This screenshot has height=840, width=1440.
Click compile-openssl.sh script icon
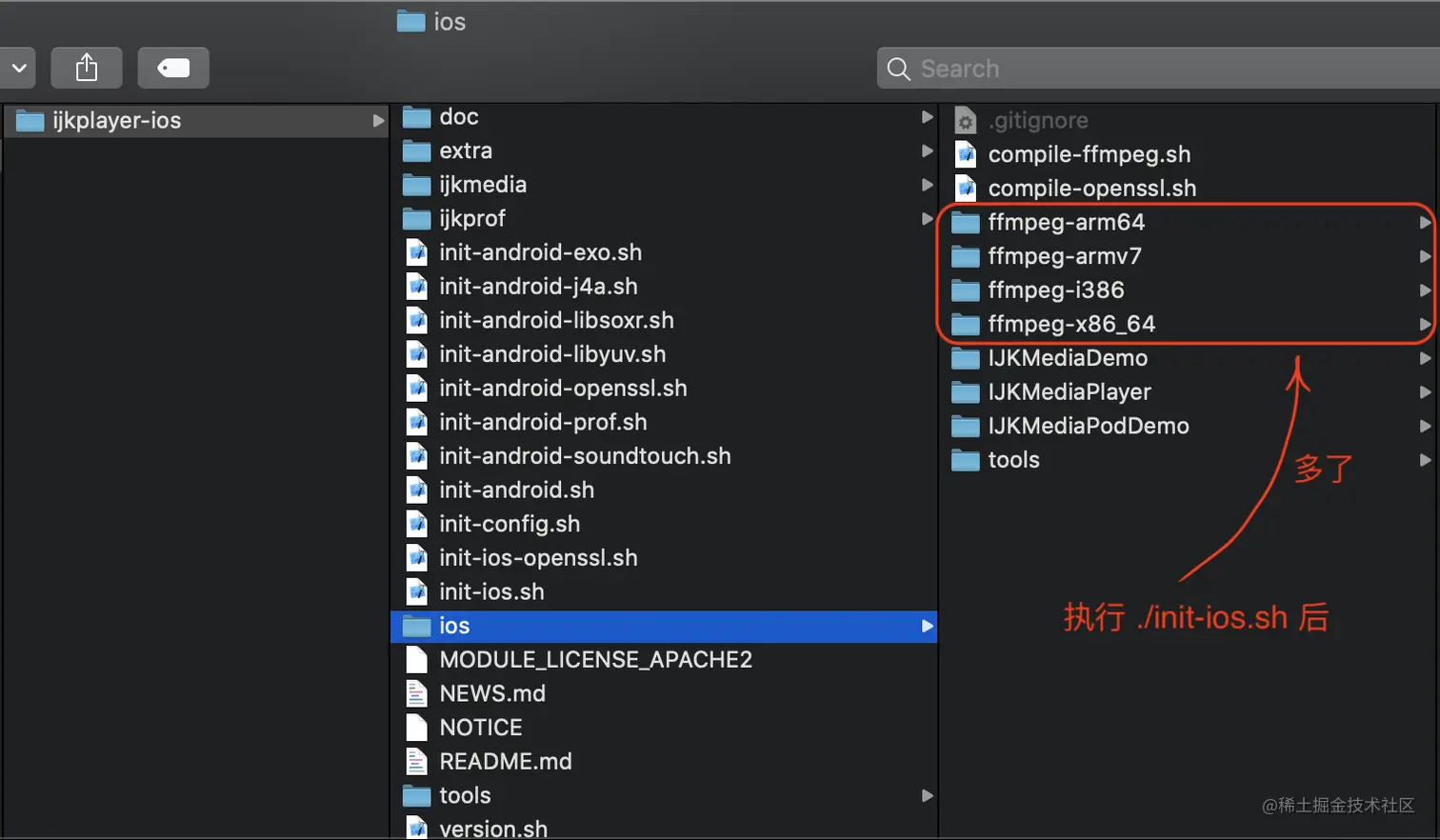(x=965, y=189)
